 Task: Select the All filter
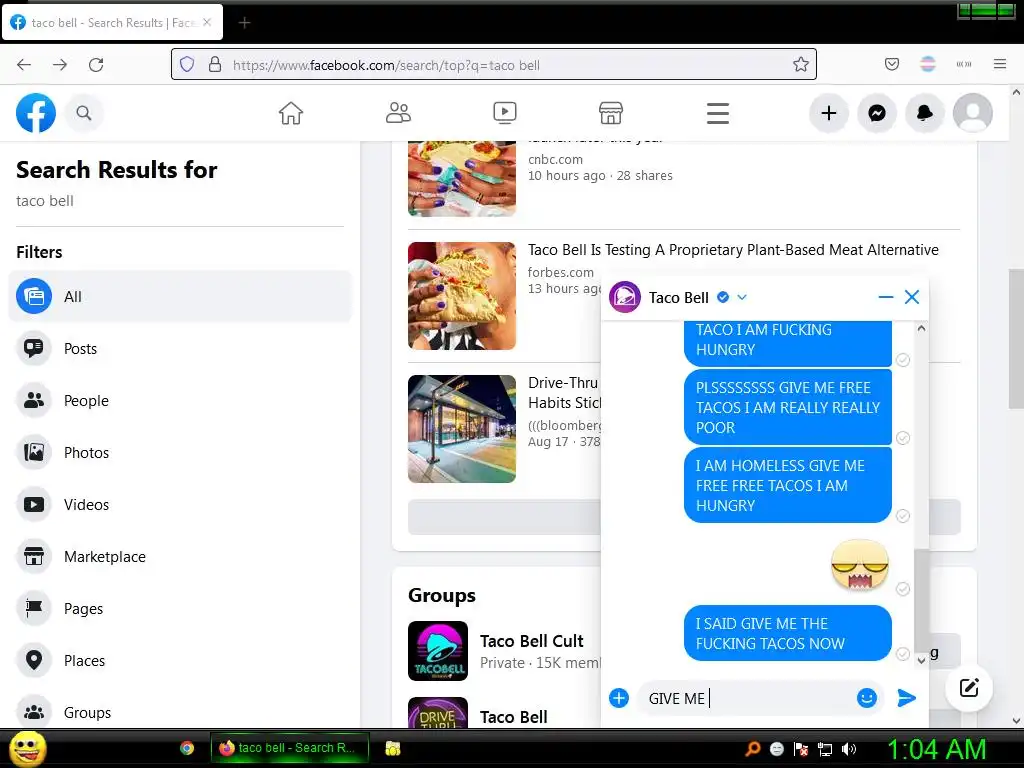click(180, 296)
